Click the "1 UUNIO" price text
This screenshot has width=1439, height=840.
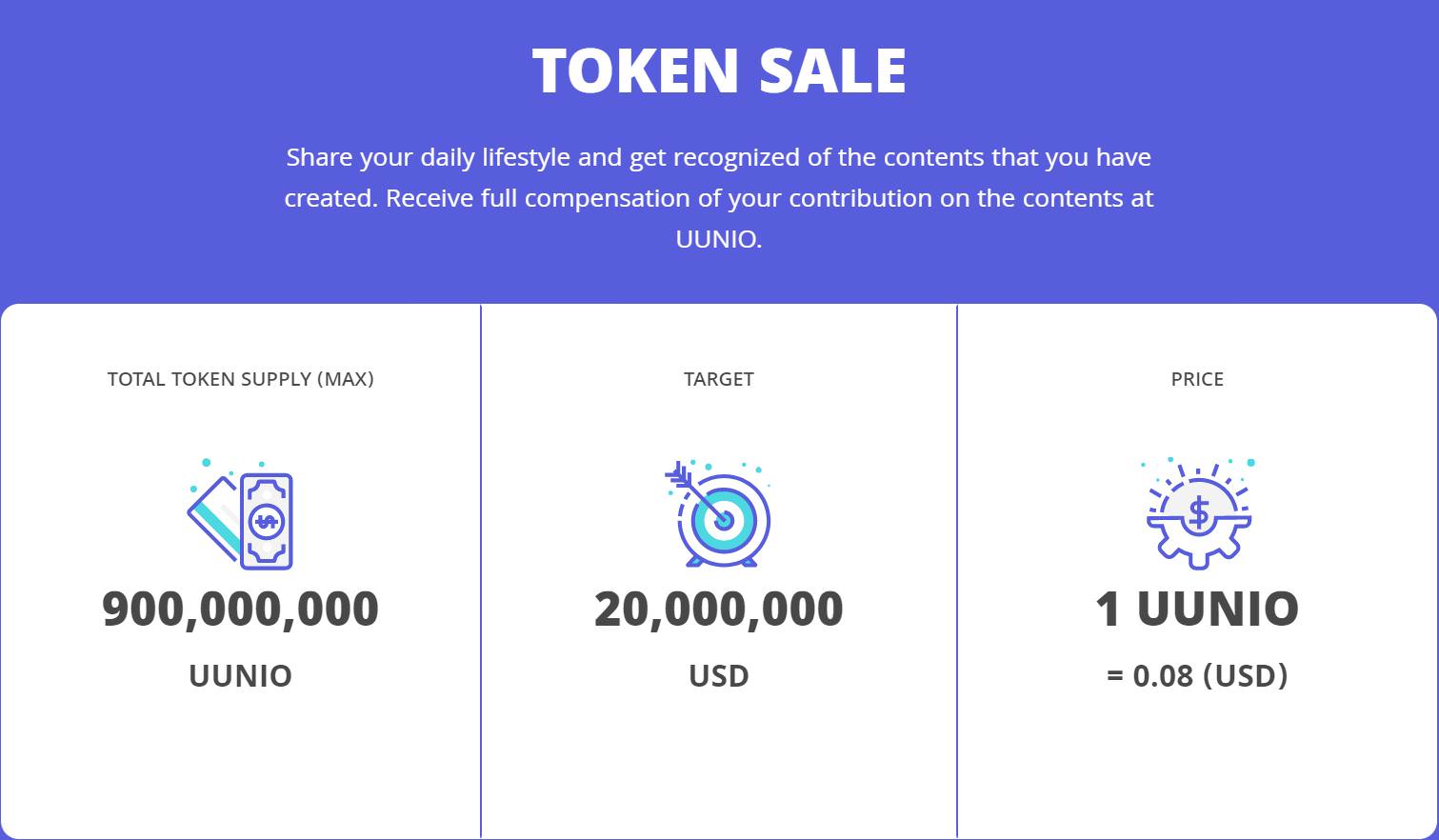1197,610
